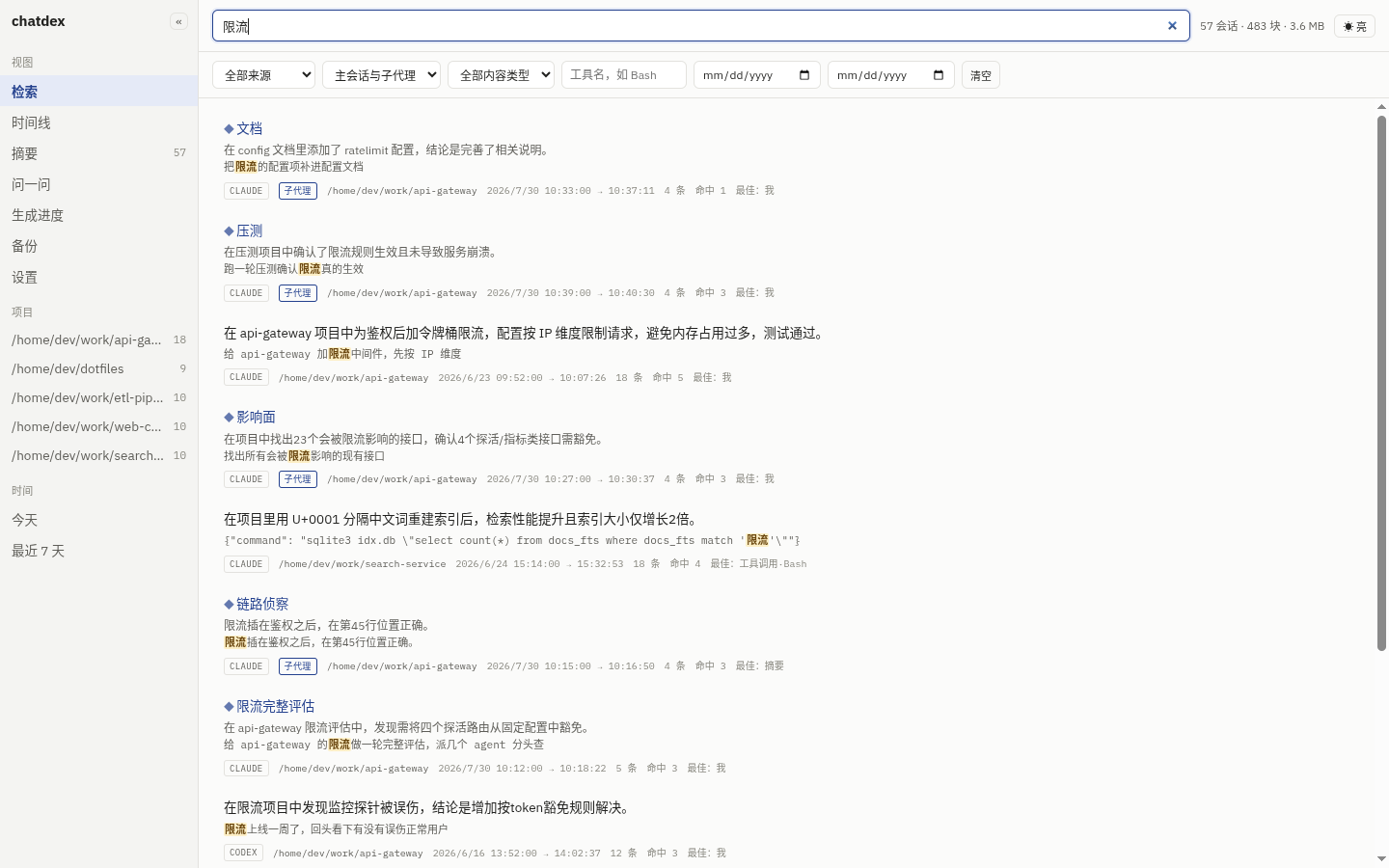This screenshot has height=868, width=1389.
Task: Open the 链路侦察 result title
Action: (262, 604)
